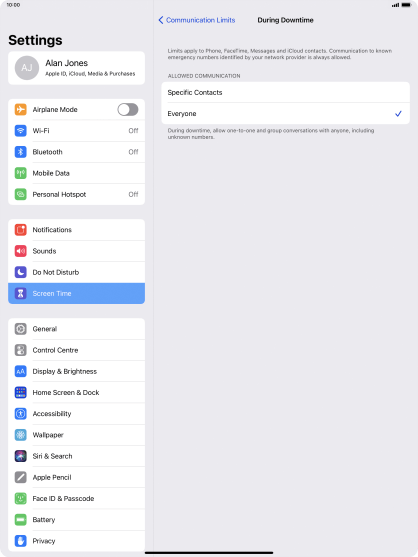Select the Bluetooth icon in sidebar
This screenshot has width=418, height=557.
[21, 152]
